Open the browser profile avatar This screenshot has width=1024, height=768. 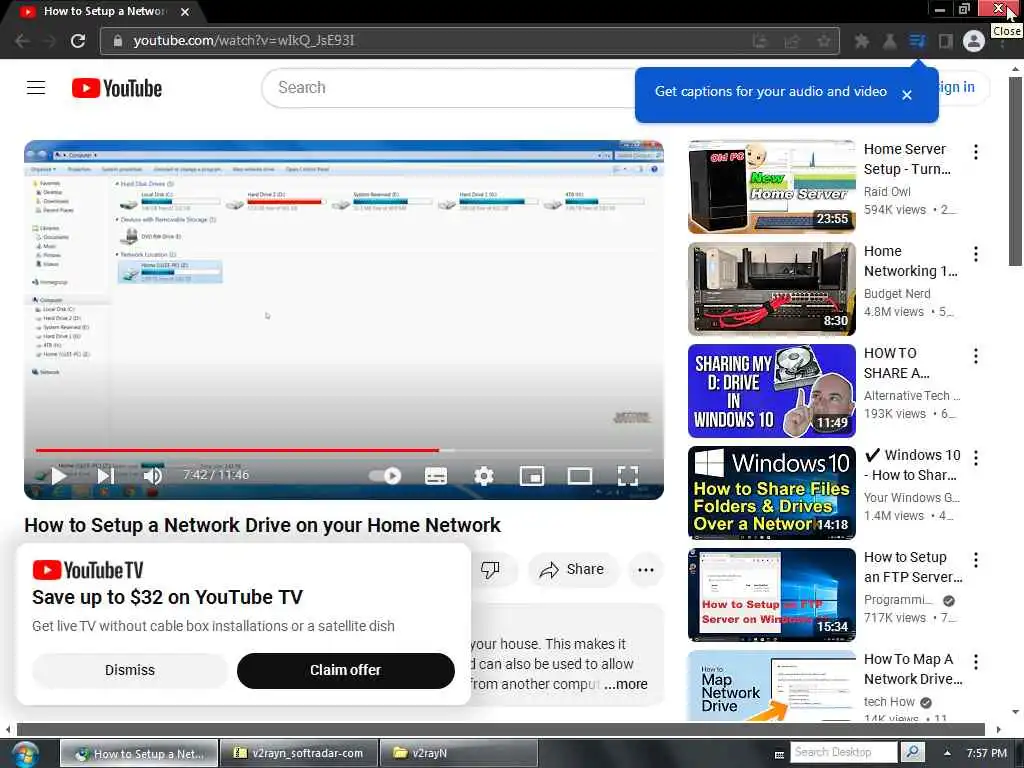click(974, 41)
